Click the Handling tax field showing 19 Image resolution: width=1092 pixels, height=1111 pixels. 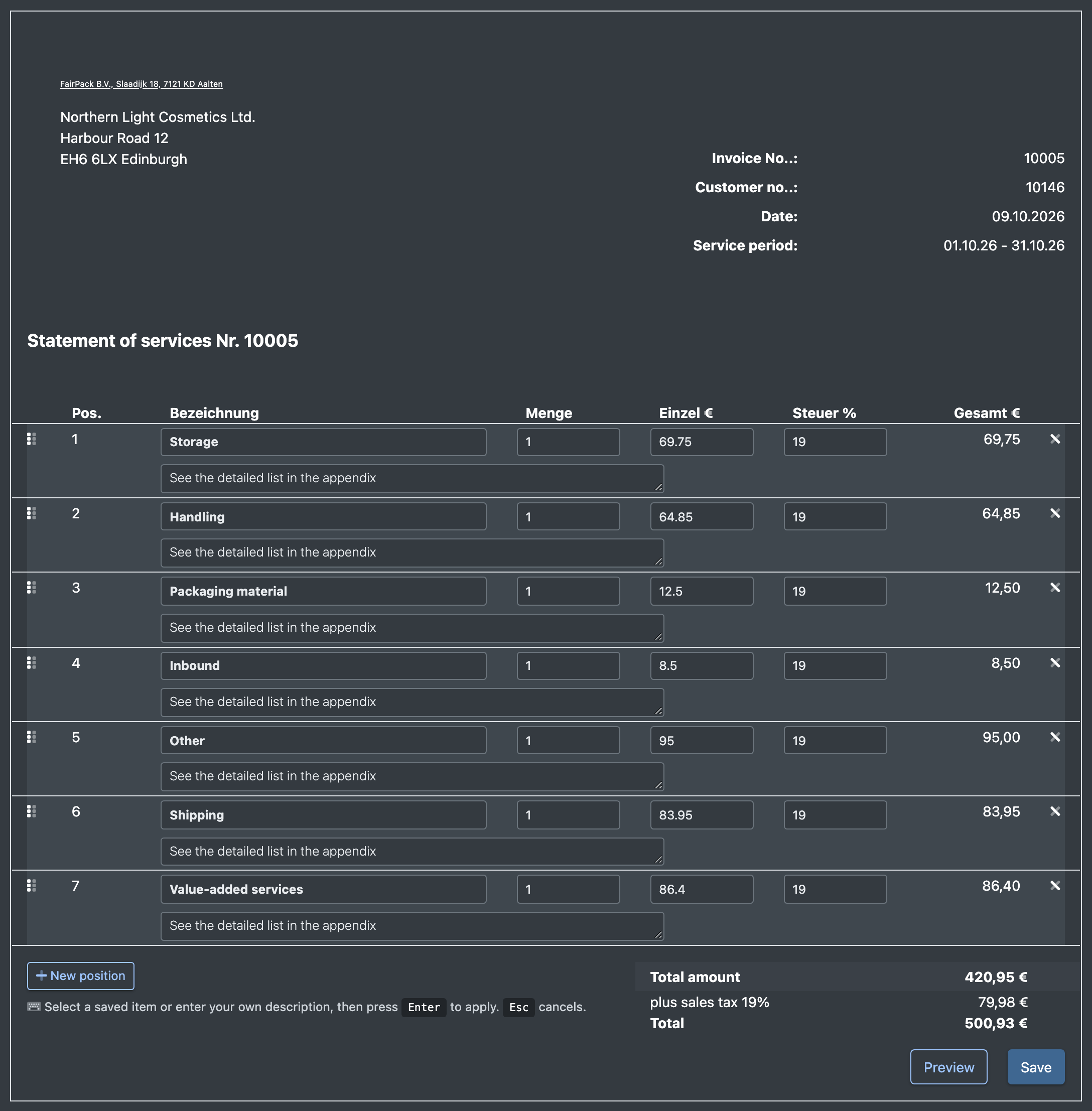[835, 517]
